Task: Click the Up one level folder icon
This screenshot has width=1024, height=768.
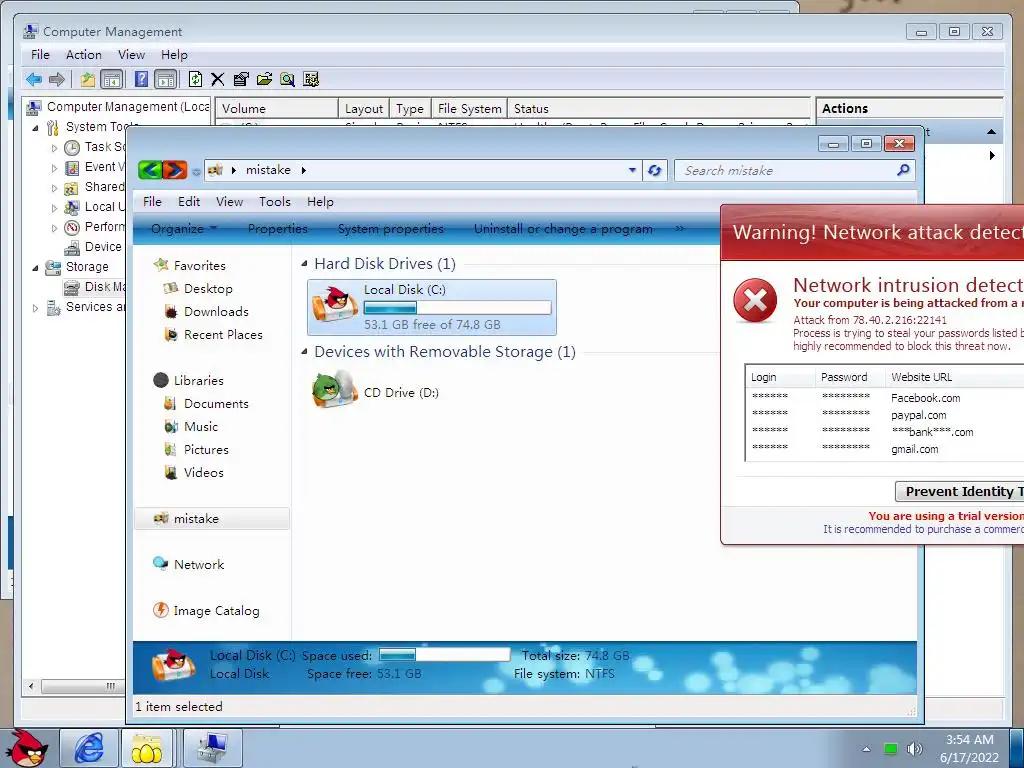Action: [x=88, y=80]
